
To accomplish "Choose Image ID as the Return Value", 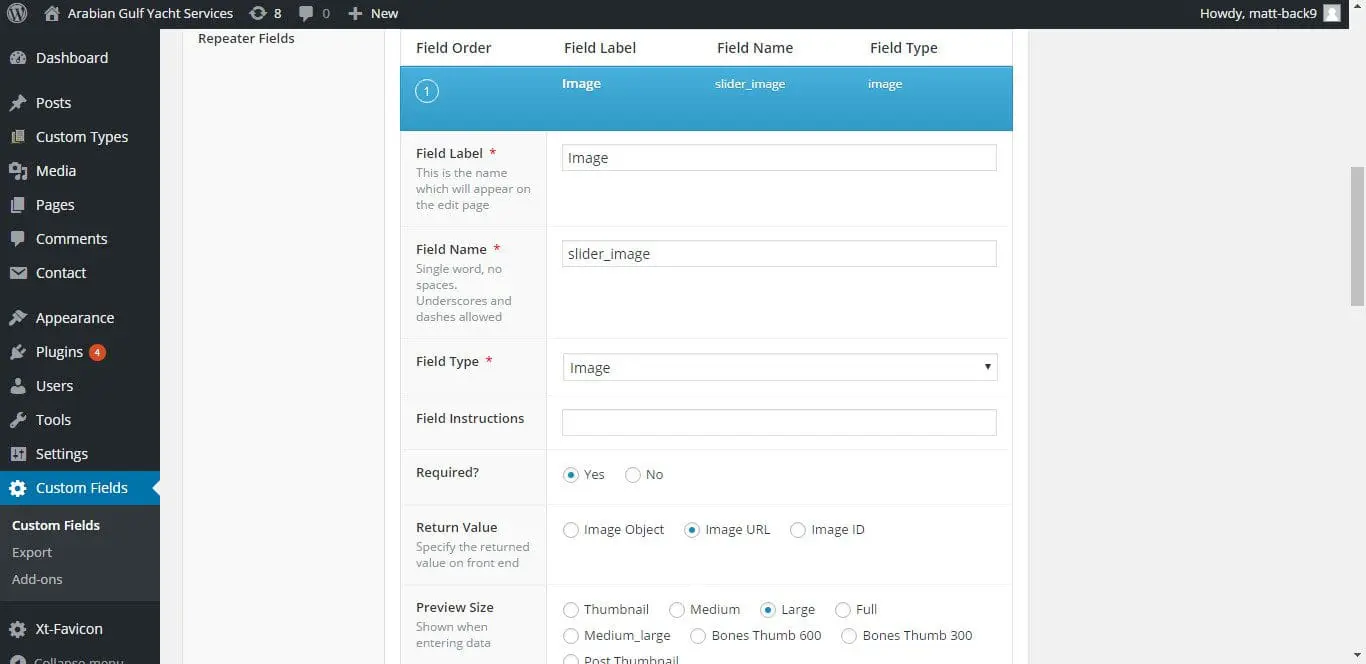I will tap(798, 529).
